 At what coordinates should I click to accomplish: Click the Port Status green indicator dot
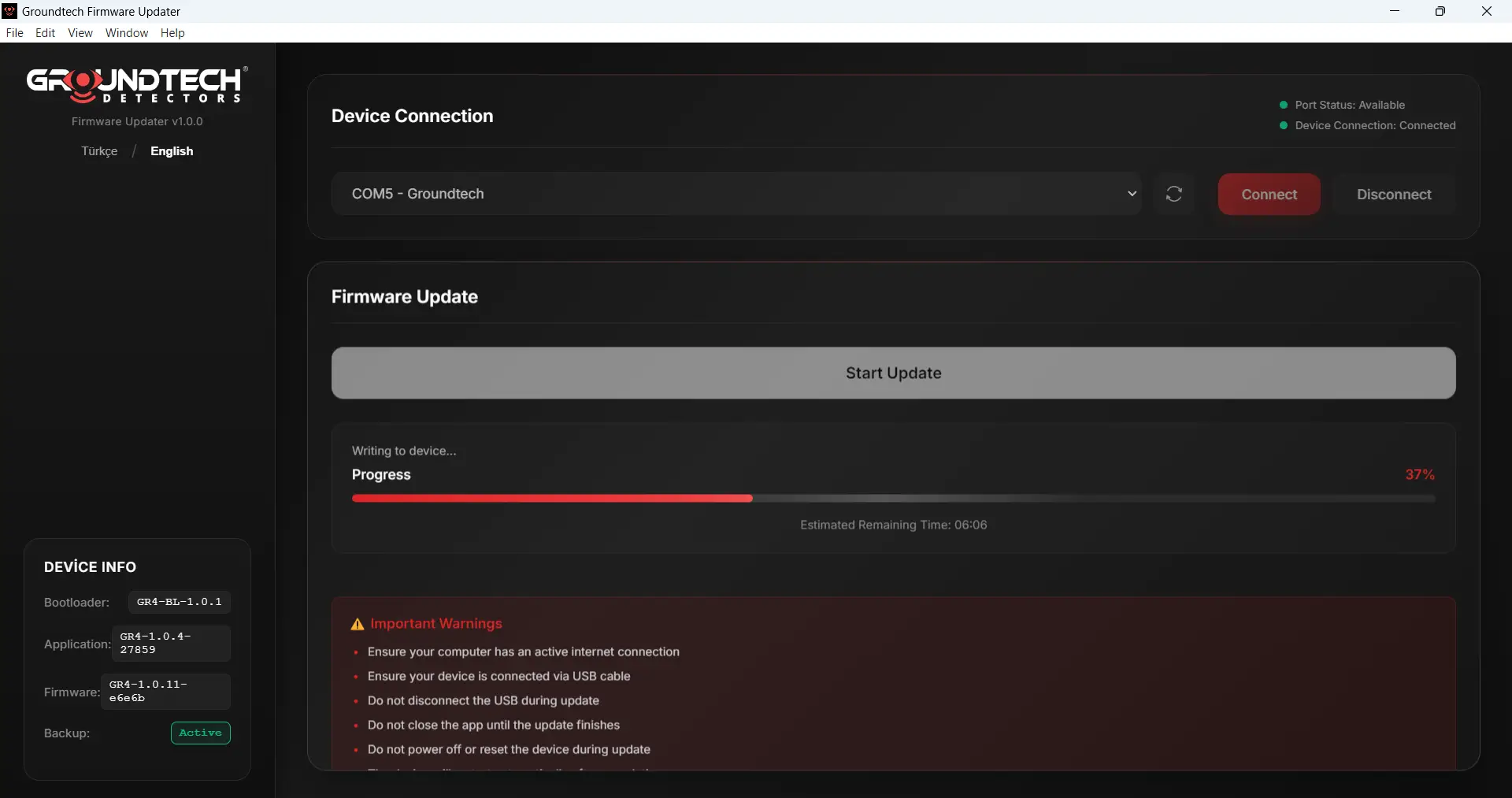click(x=1284, y=105)
